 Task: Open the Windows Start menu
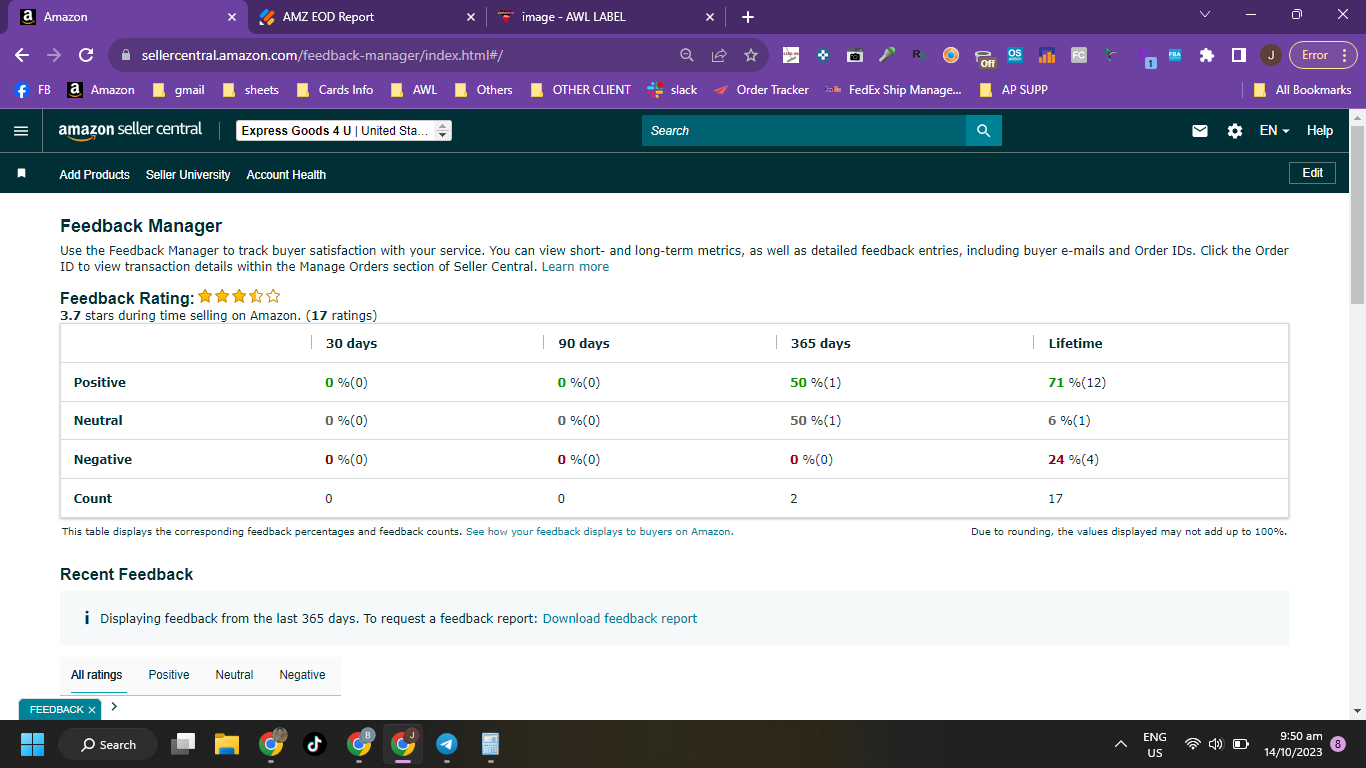[33, 744]
